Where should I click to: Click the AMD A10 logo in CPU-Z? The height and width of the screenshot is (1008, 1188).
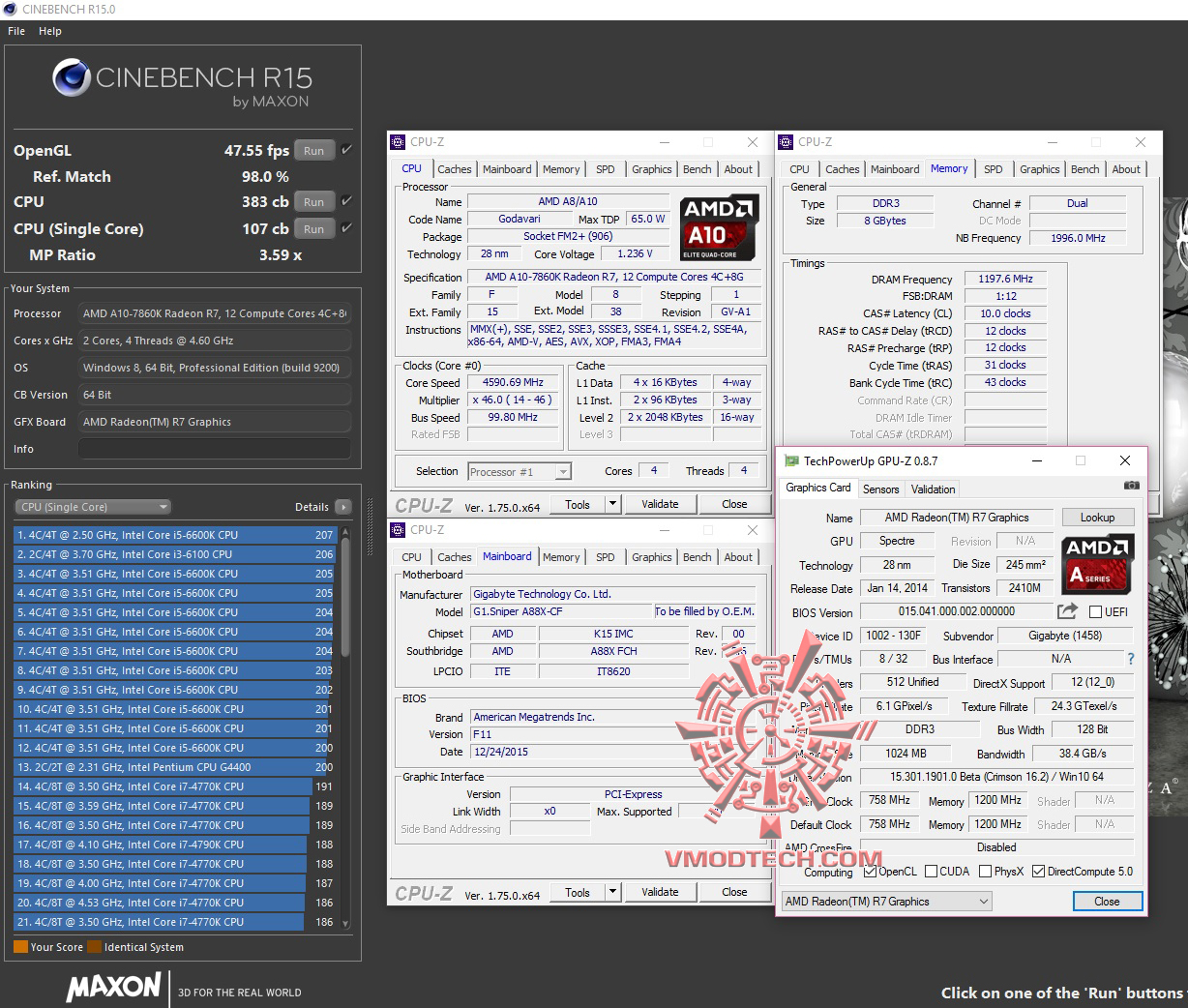tap(719, 227)
